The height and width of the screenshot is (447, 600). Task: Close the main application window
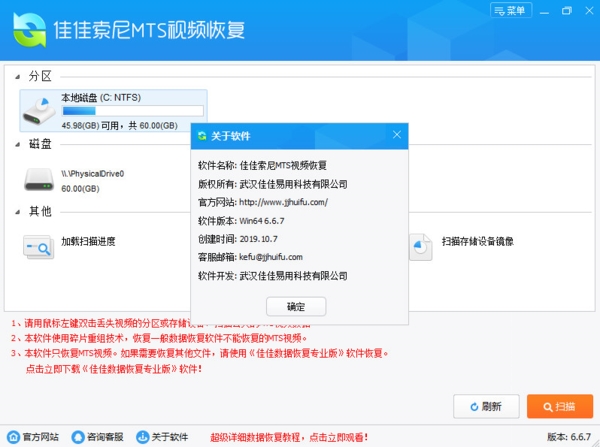tap(589, 11)
